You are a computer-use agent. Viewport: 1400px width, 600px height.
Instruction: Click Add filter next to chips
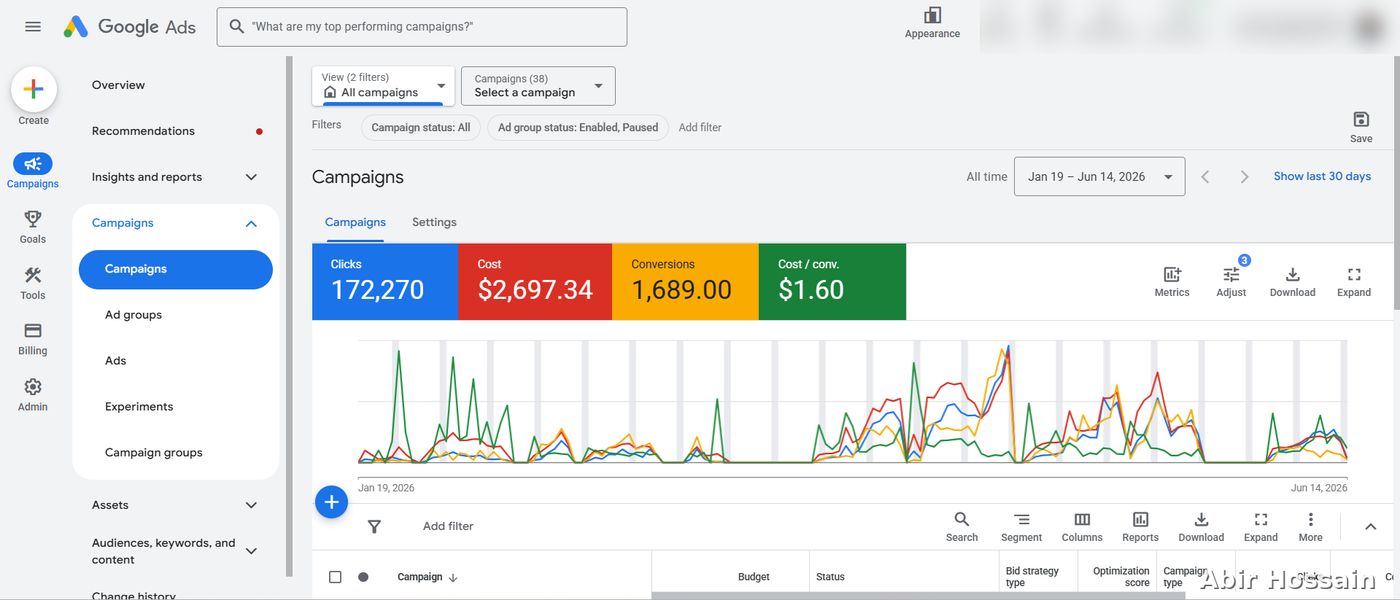[x=700, y=127]
